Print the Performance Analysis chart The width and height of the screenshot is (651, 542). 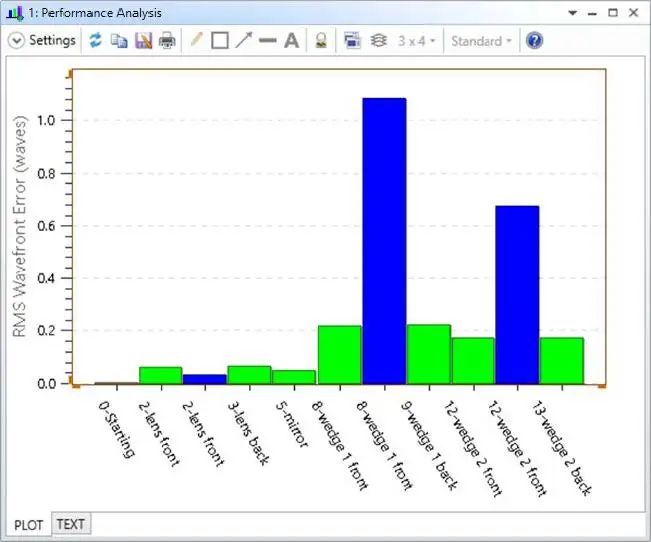(167, 41)
